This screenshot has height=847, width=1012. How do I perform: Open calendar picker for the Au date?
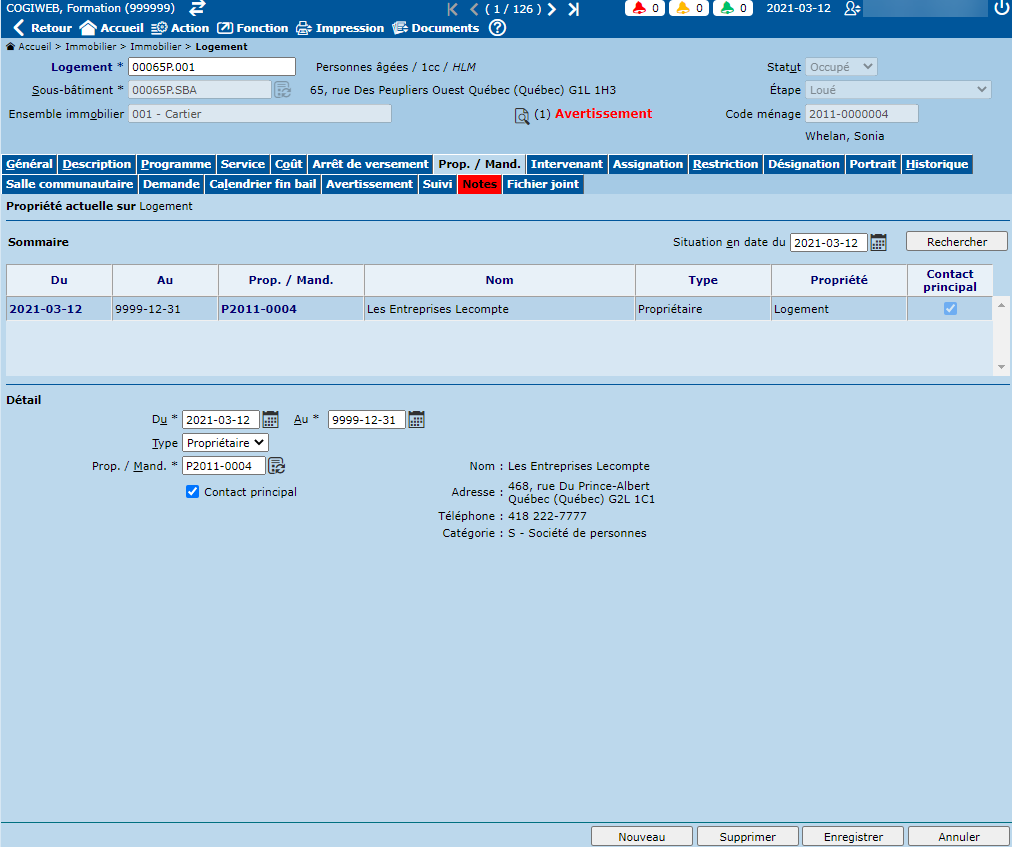pos(417,420)
